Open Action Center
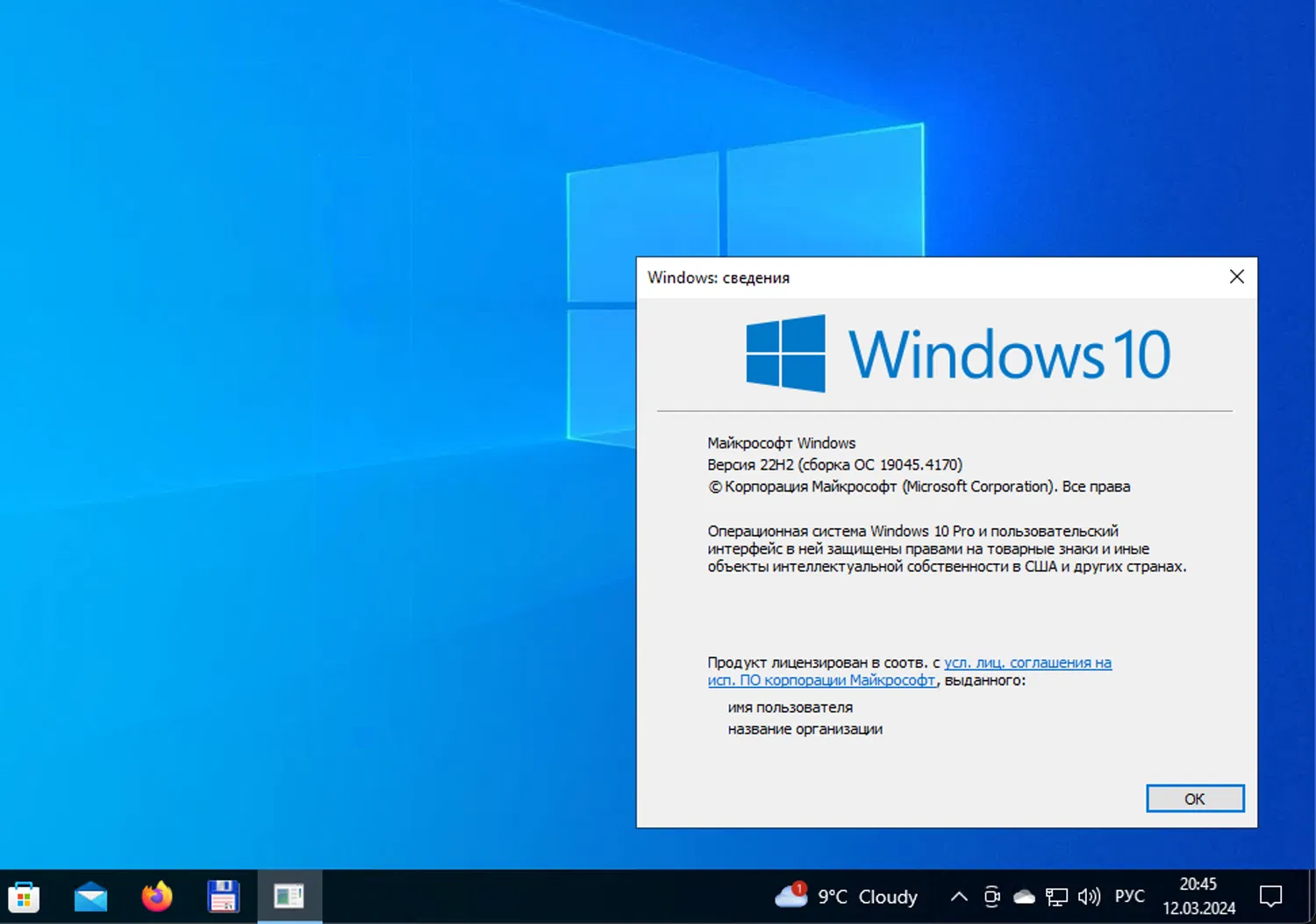The image size is (1316, 924). pyautogui.click(x=1271, y=896)
